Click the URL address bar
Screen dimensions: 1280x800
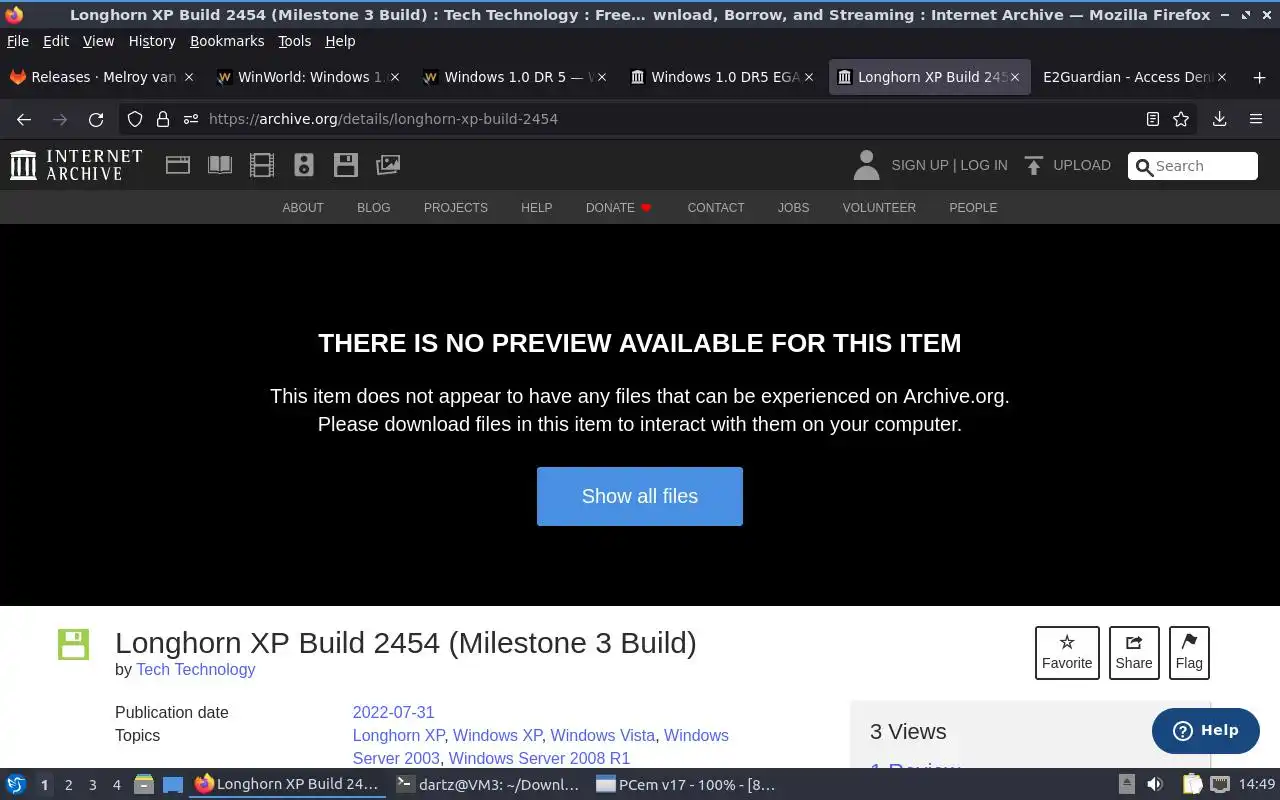[x=660, y=119]
